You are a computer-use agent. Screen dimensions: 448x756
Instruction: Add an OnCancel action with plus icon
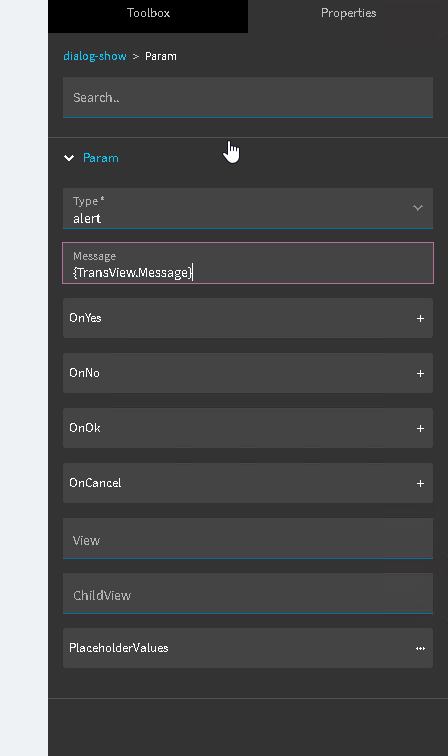(x=420, y=483)
